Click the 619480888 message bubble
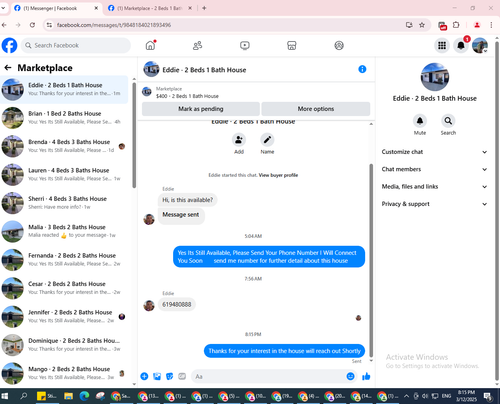The width and height of the screenshot is (500, 404). tap(177, 304)
